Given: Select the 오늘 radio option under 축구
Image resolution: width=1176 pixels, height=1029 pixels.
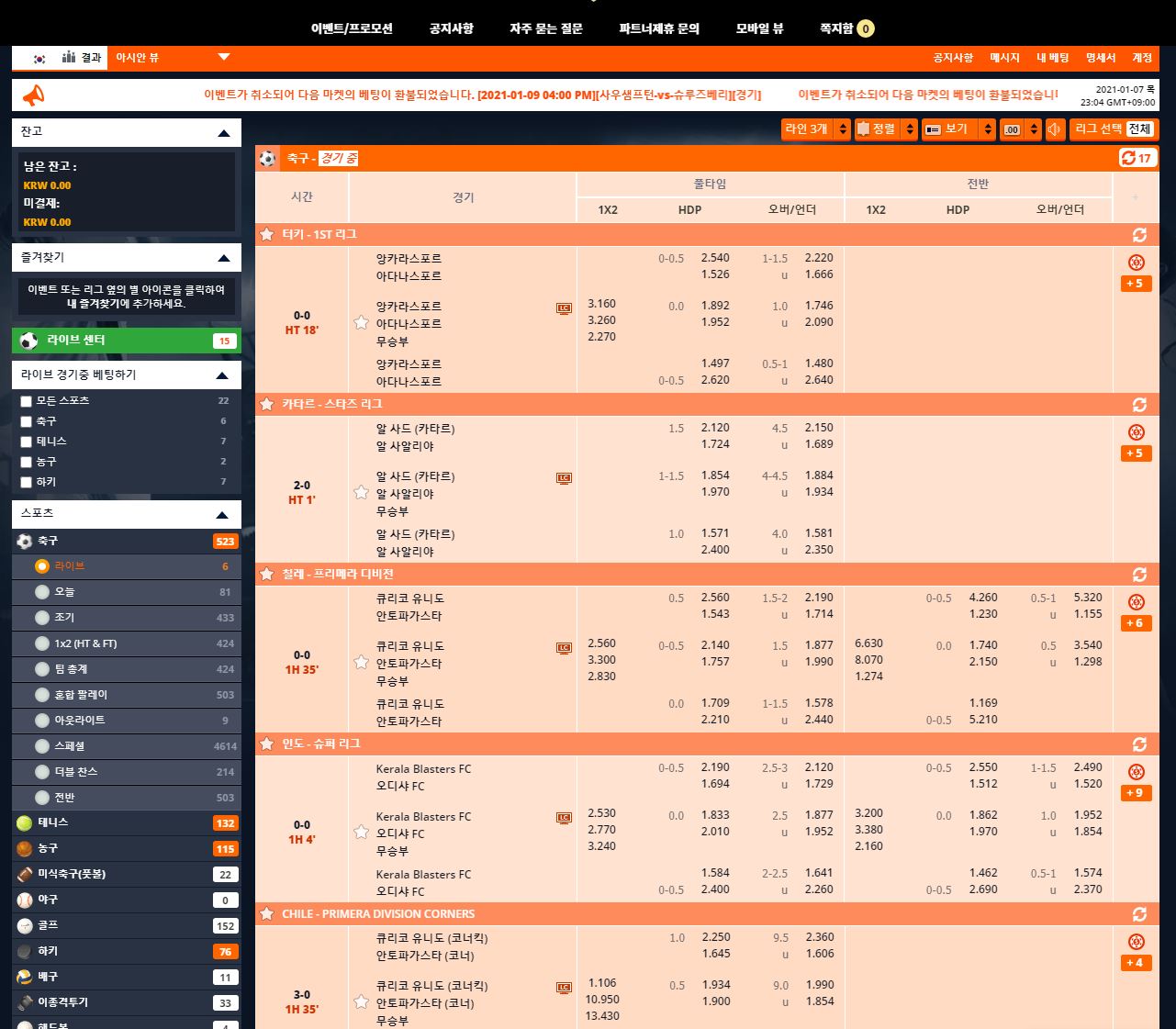Looking at the screenshot, I should tap(42, 592).
